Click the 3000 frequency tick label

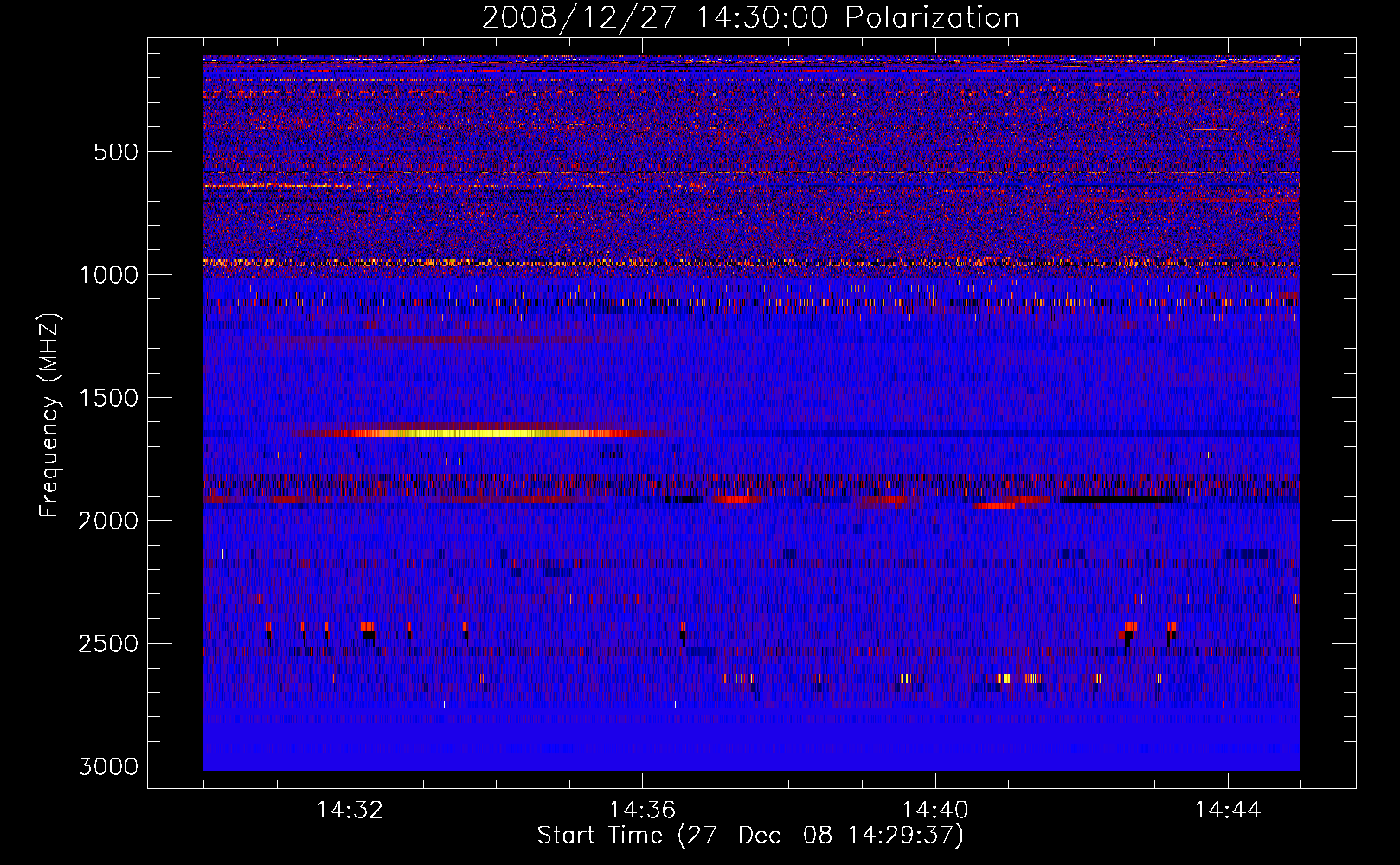click(x=108, y=766)
